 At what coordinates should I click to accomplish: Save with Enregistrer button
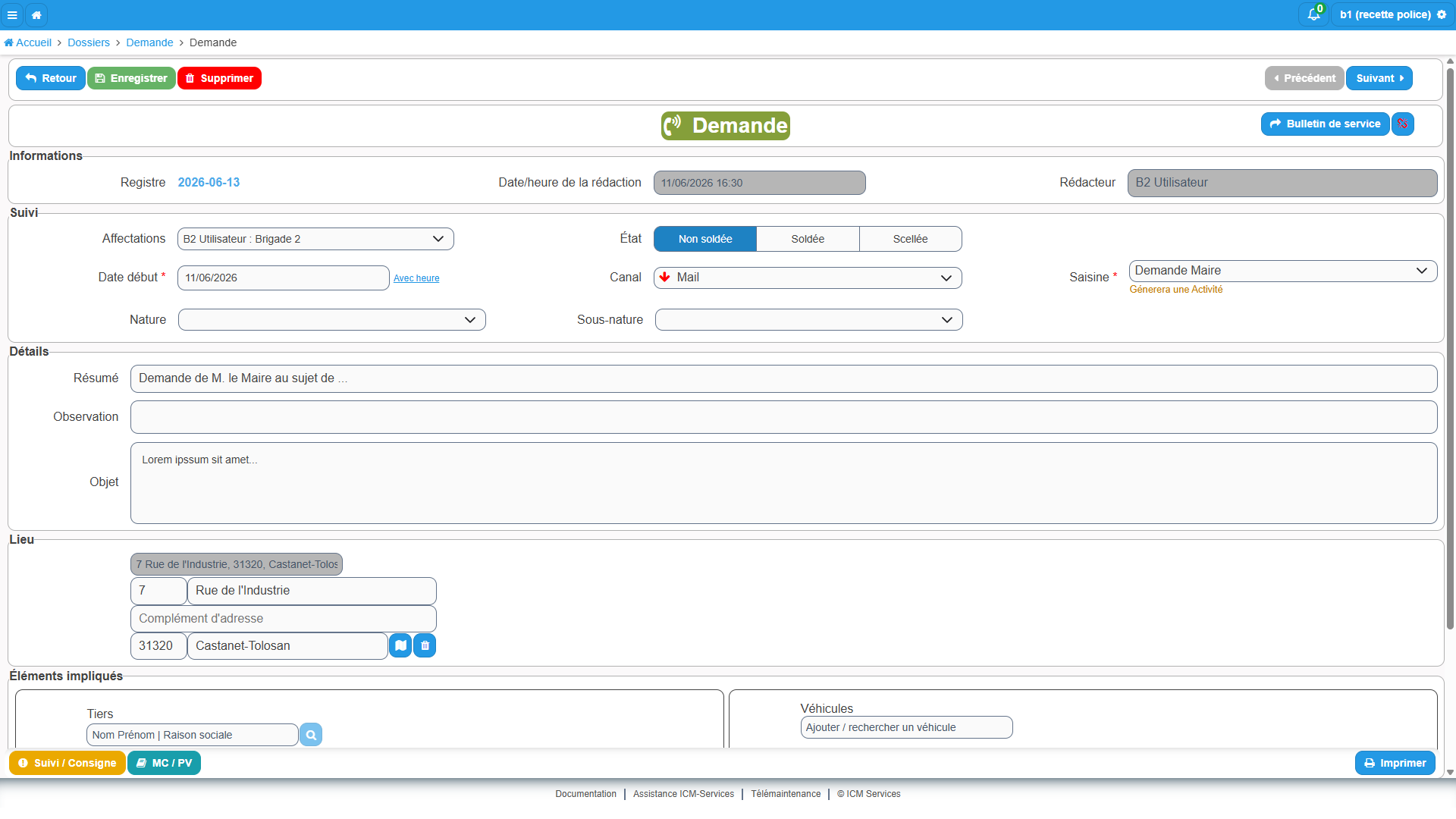point(131,78)
